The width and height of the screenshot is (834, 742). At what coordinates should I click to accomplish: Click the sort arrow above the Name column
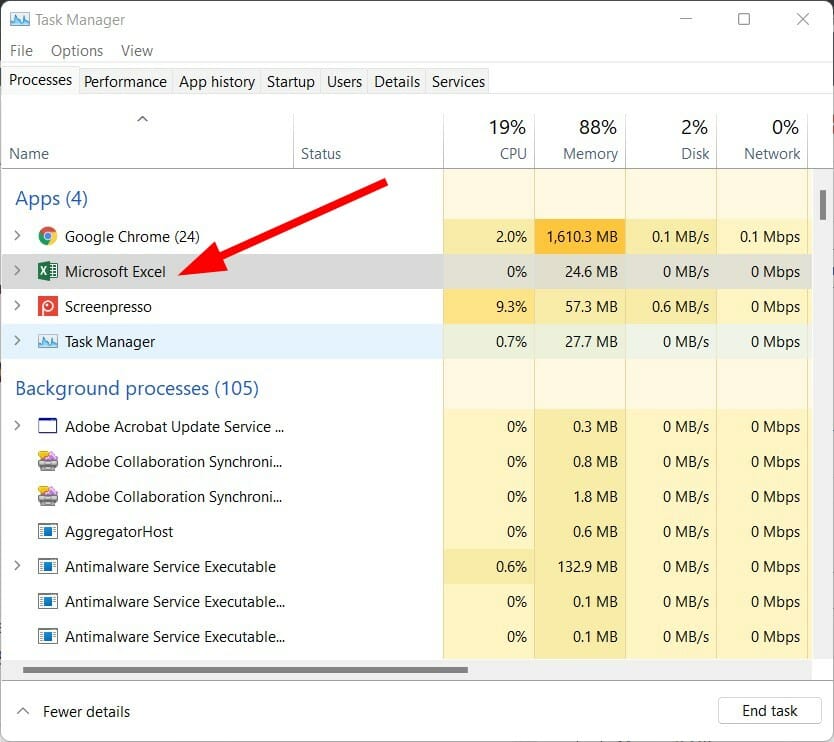coord(142,119)
